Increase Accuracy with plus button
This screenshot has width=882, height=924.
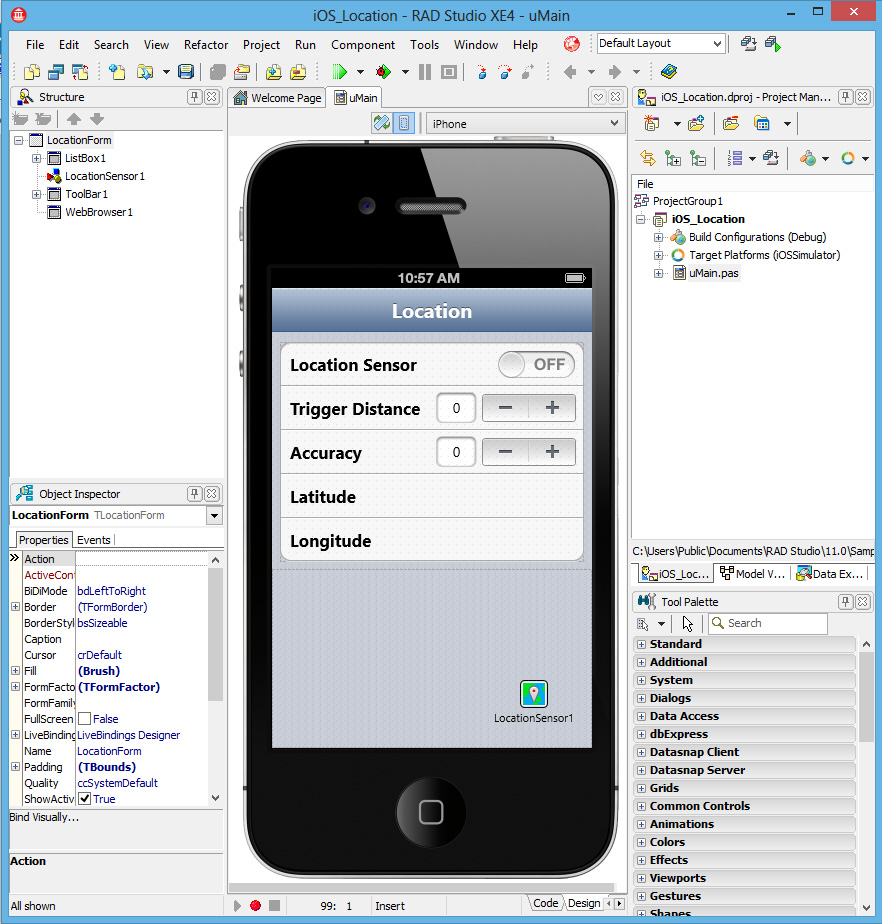552,452
